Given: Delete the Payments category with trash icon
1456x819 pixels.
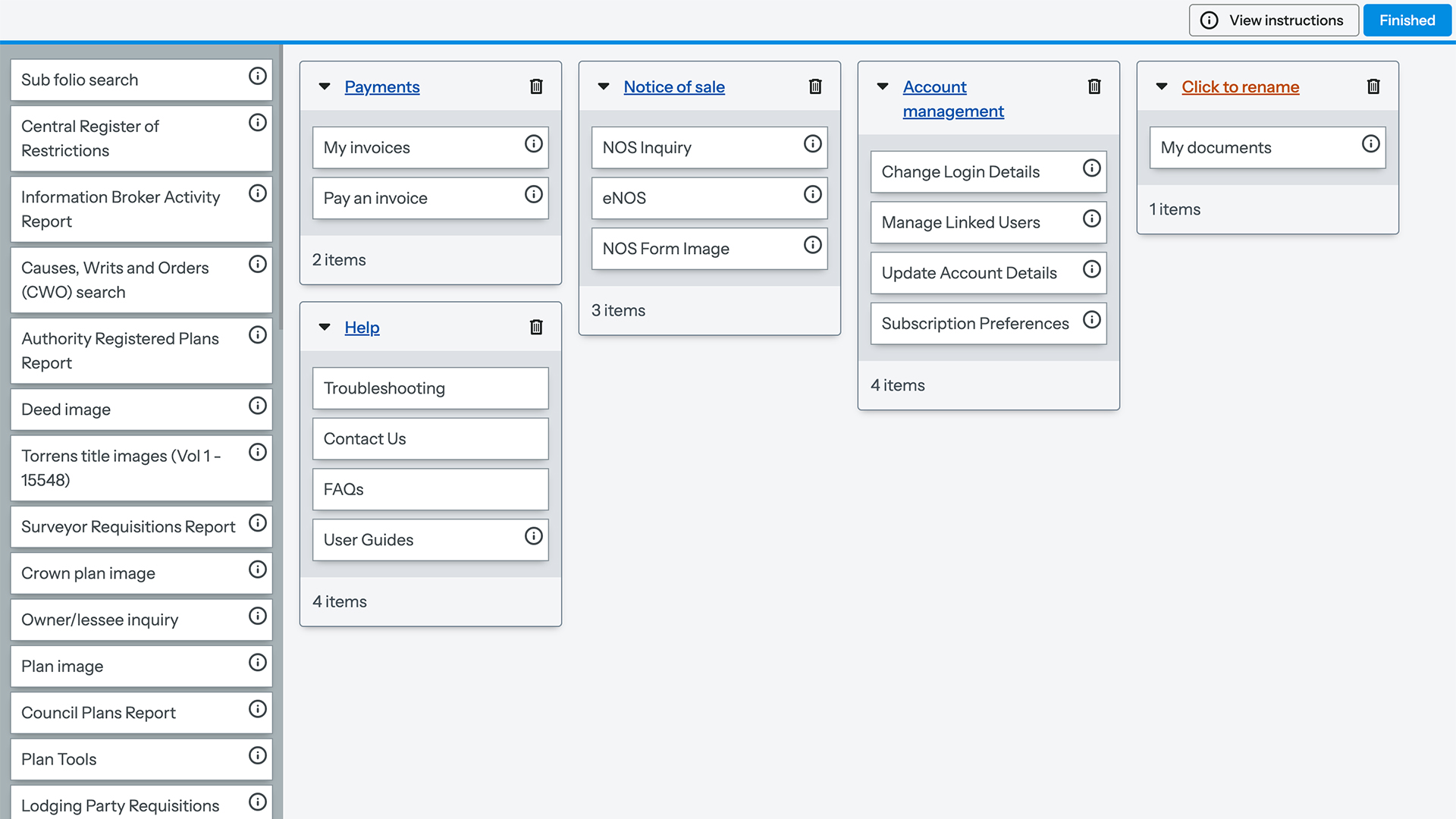Looking at the screenshot, I should 536,86.
